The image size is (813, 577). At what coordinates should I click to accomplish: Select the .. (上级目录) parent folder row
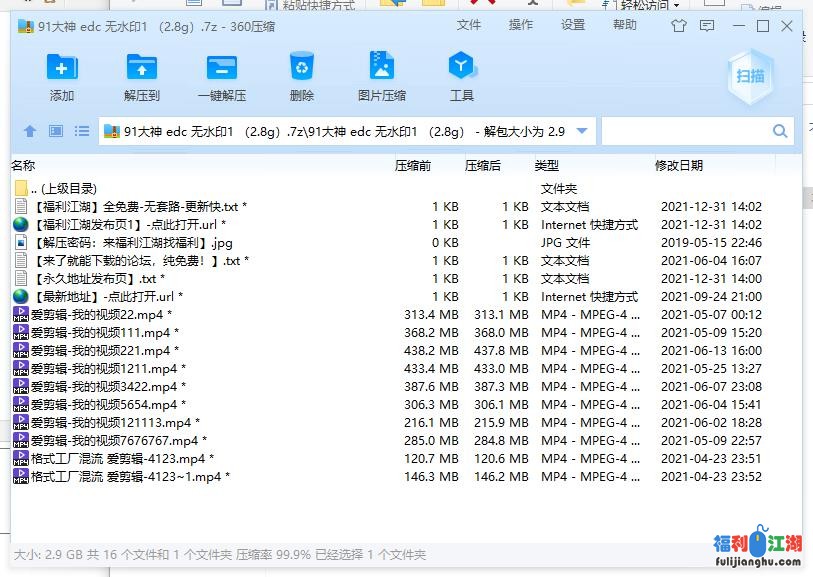[64, 188]
